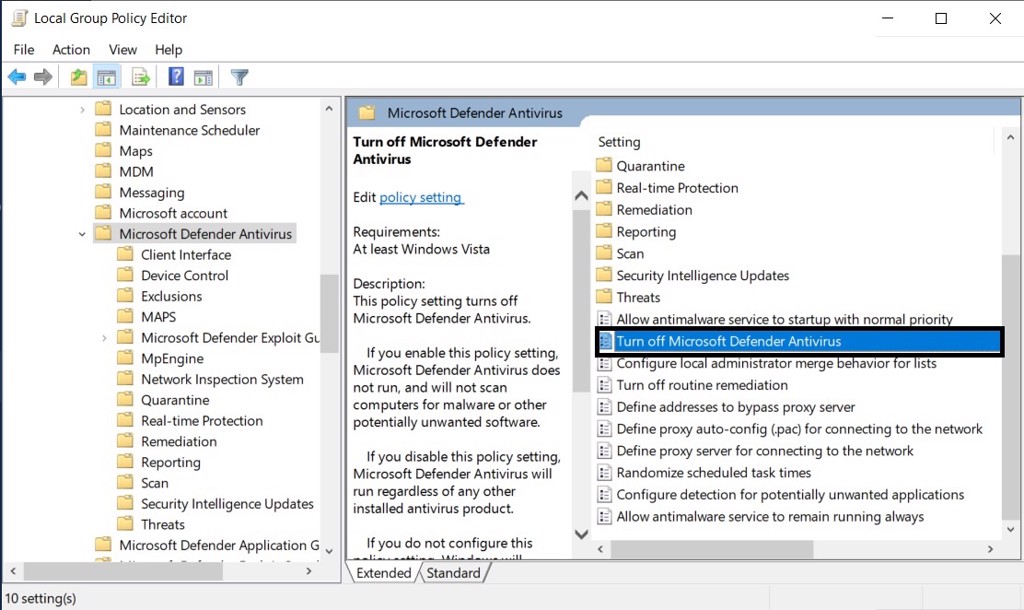Screen dimensions: 1024x610
Task: Click settings list horizontal scroll left arrow
Action: [600, 549]
